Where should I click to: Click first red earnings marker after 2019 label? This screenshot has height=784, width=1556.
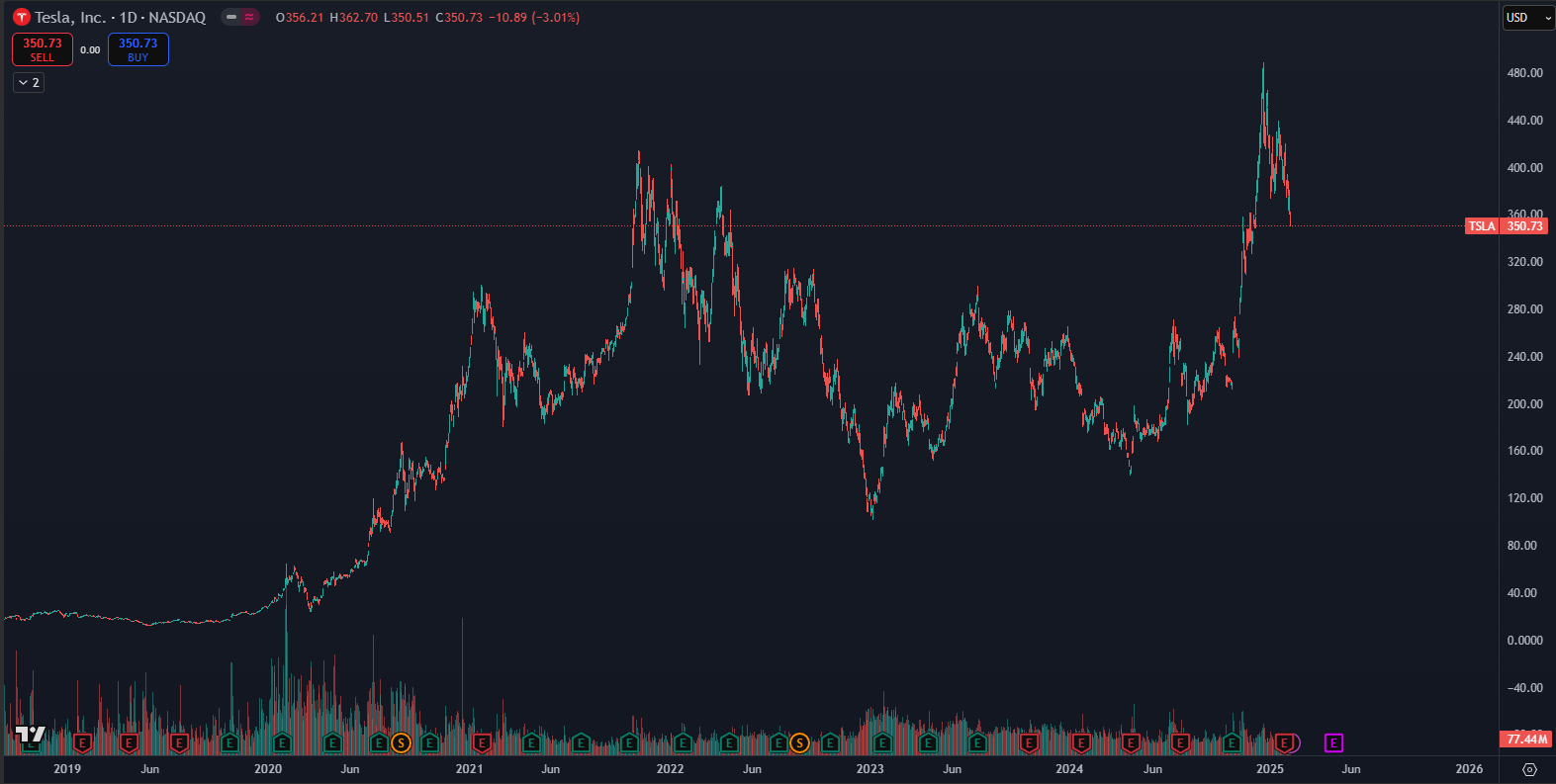(x=83, y=742)
